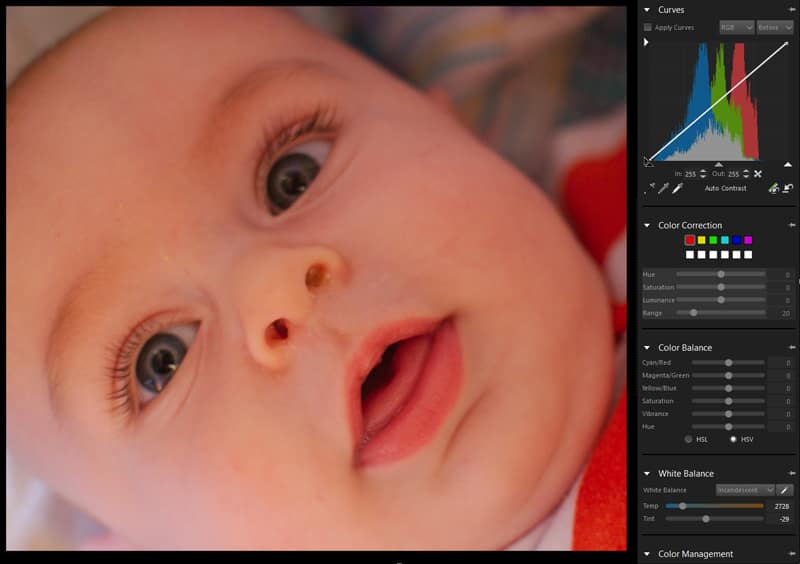
Task: Click the histogram channels icon beside Auto Contrast
Action: click(x=773, y=188)
